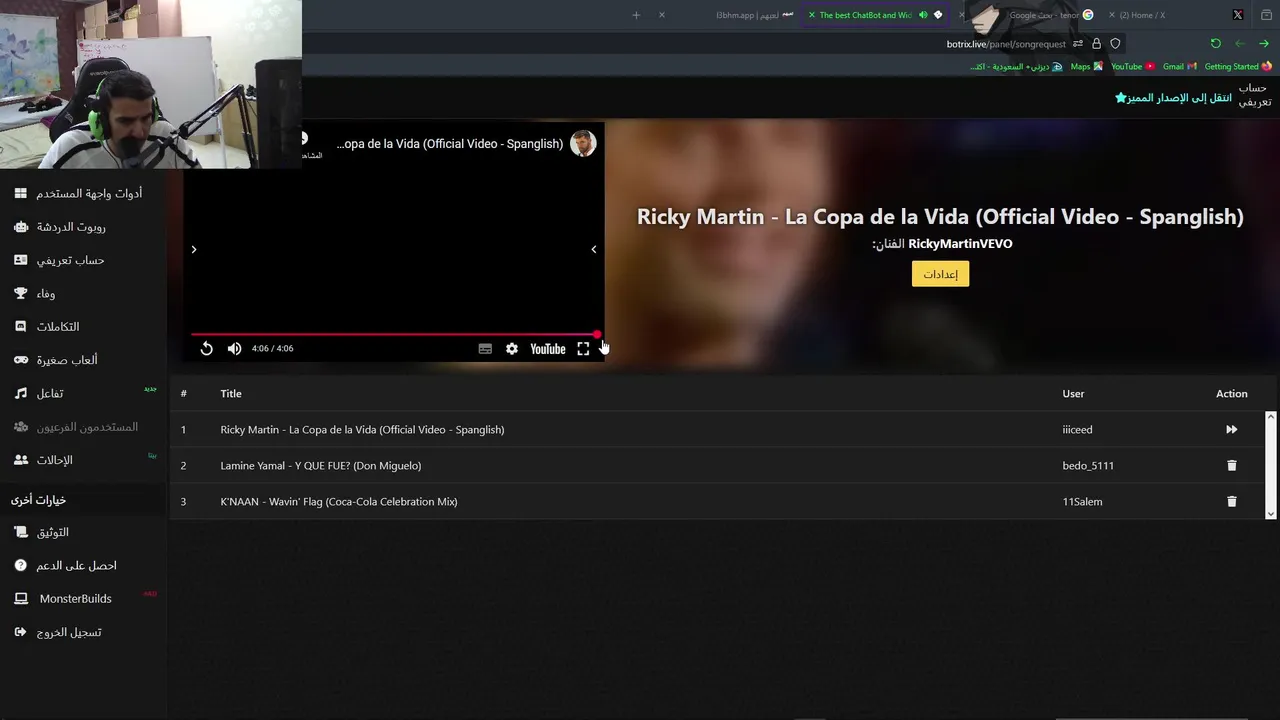This screenshot has height=720, width=1280.
Task: Select K'NAAN - Wavin' Flag row title
Action: pos(339,502)
